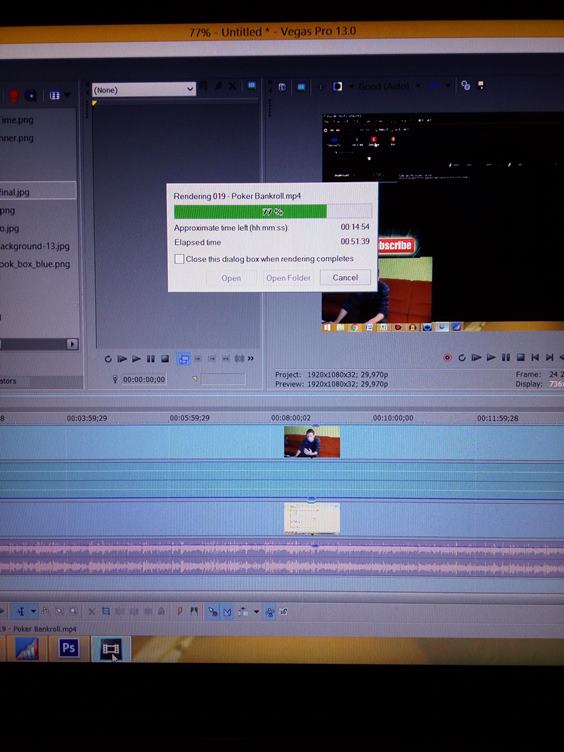The height and width of the screenshot is (752, 564).
Task: Insert a marker with the orange marker icon
Action: tap(180, 611)
